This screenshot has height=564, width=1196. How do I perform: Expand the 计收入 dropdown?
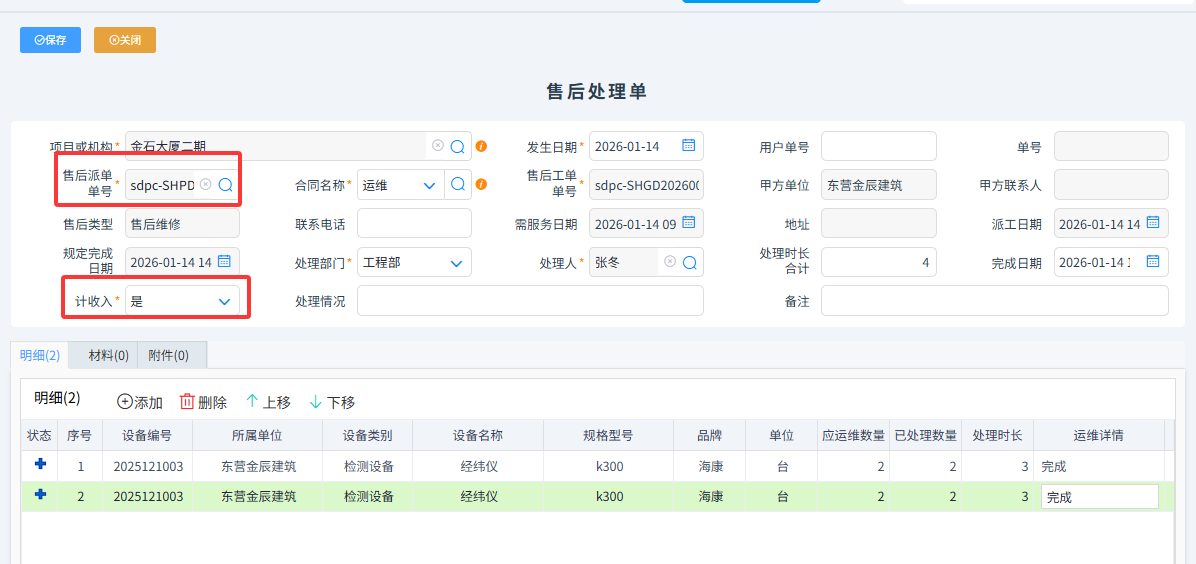(x=224, y=301)
